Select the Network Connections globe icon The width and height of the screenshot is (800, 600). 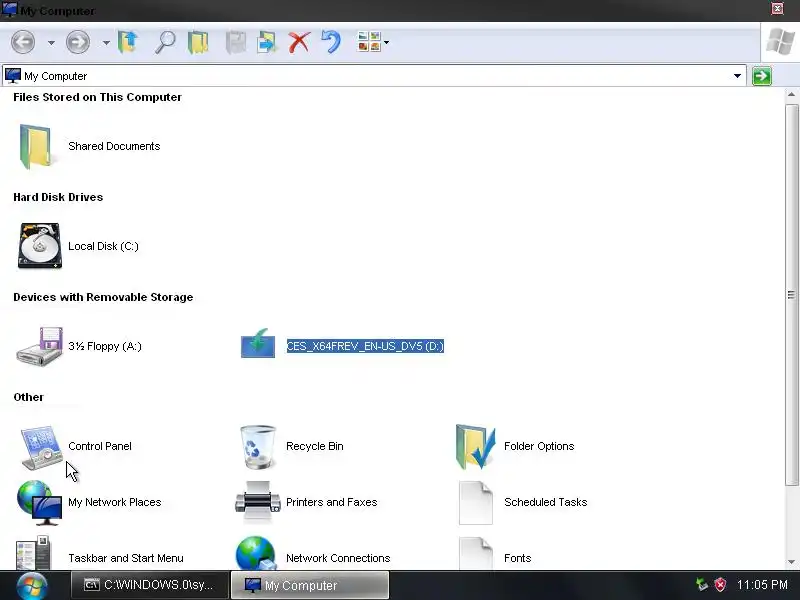point(256,553)
